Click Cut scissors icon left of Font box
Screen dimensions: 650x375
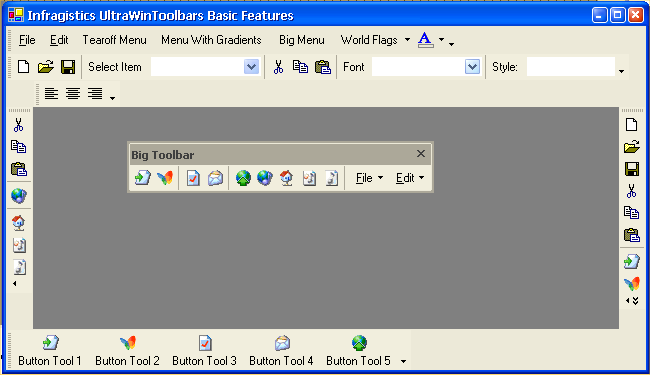tap(278, 67)
